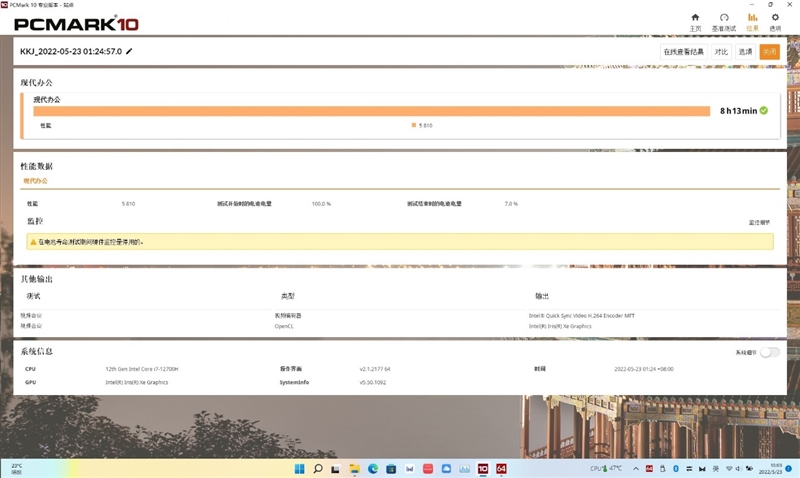Viewport: 800px width, 478px height.
Task: Click the 英 input method indicator
Action: click(715, 469)
